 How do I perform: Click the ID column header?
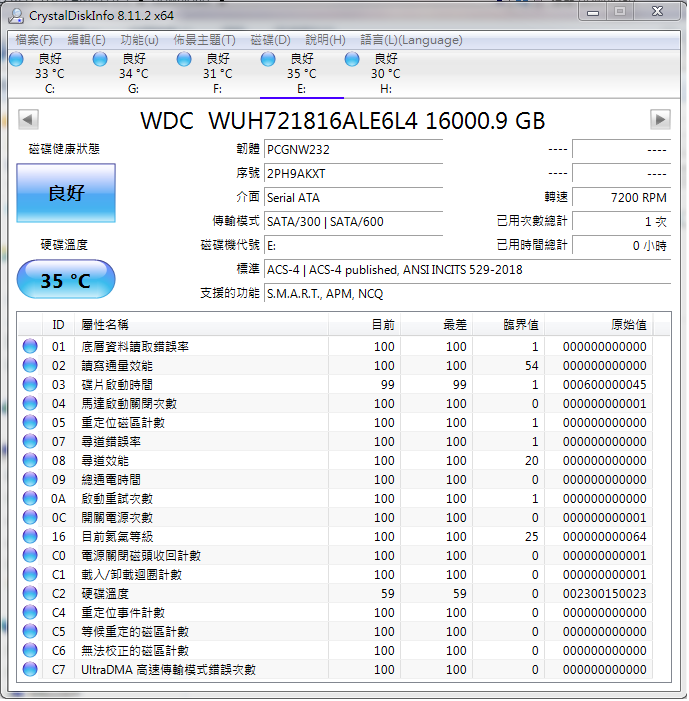pos(58,325)
